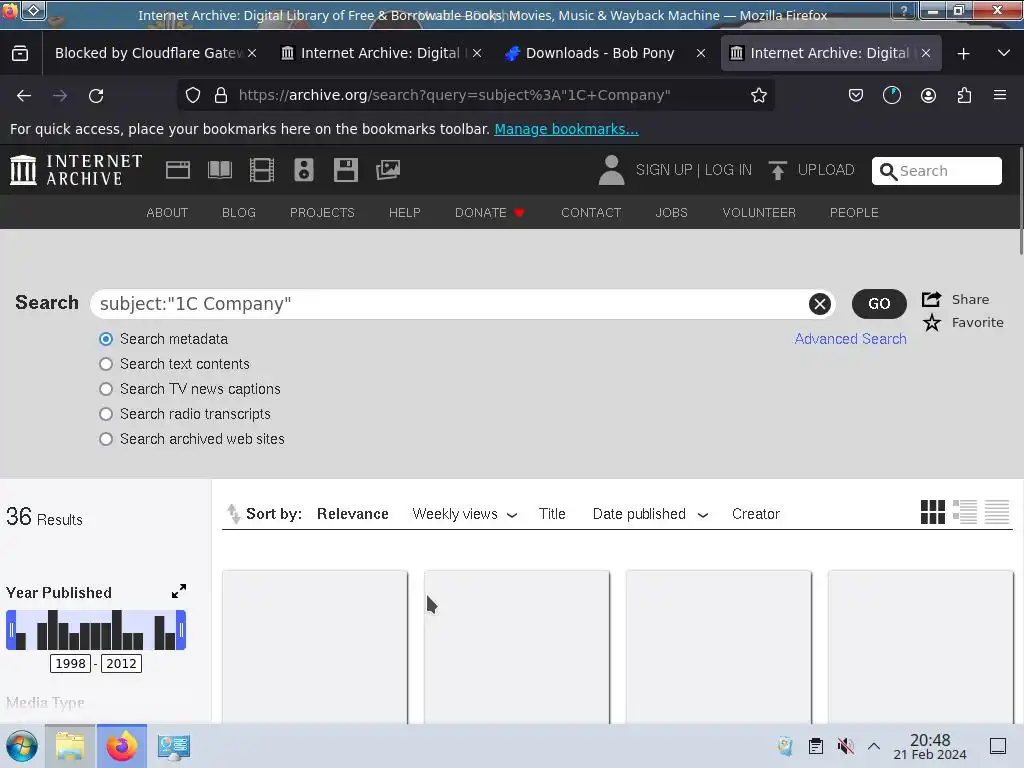Screen dimensions: 1024x768
Task: Click the 2012 end year field
Action: point(121,664)
